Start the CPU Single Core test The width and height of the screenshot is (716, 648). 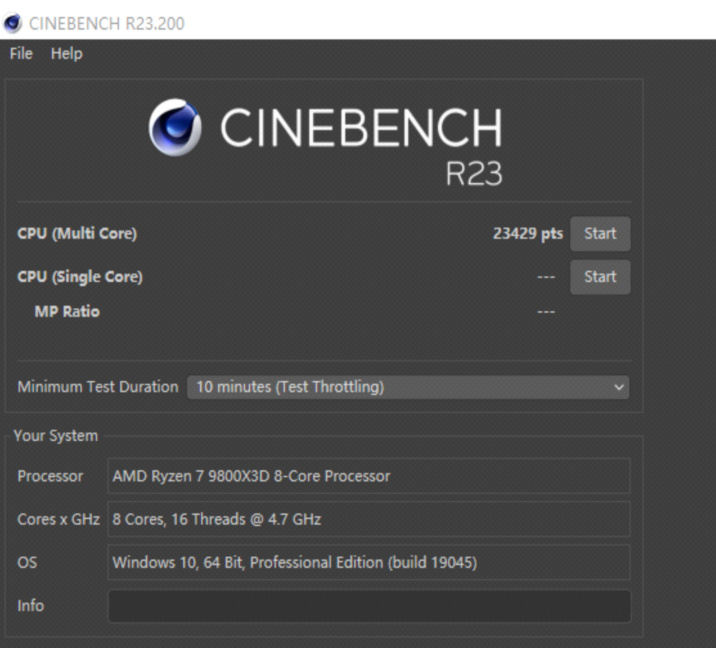click(600, 277)
